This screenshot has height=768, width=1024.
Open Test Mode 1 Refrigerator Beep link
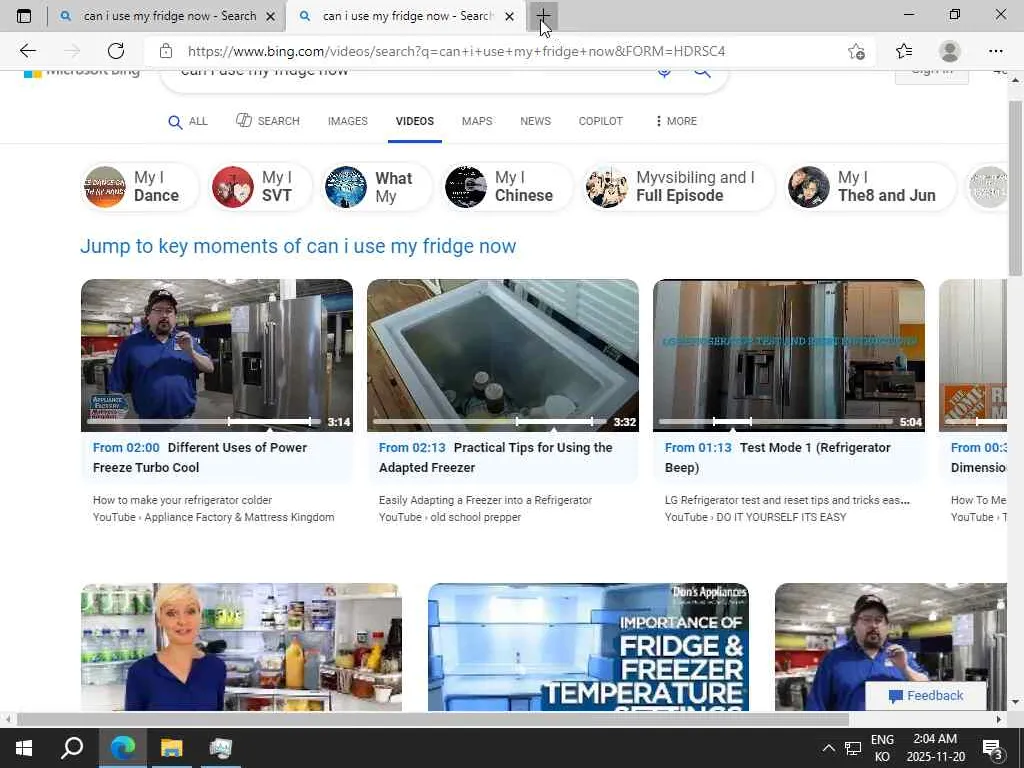[x=778, y=458]
